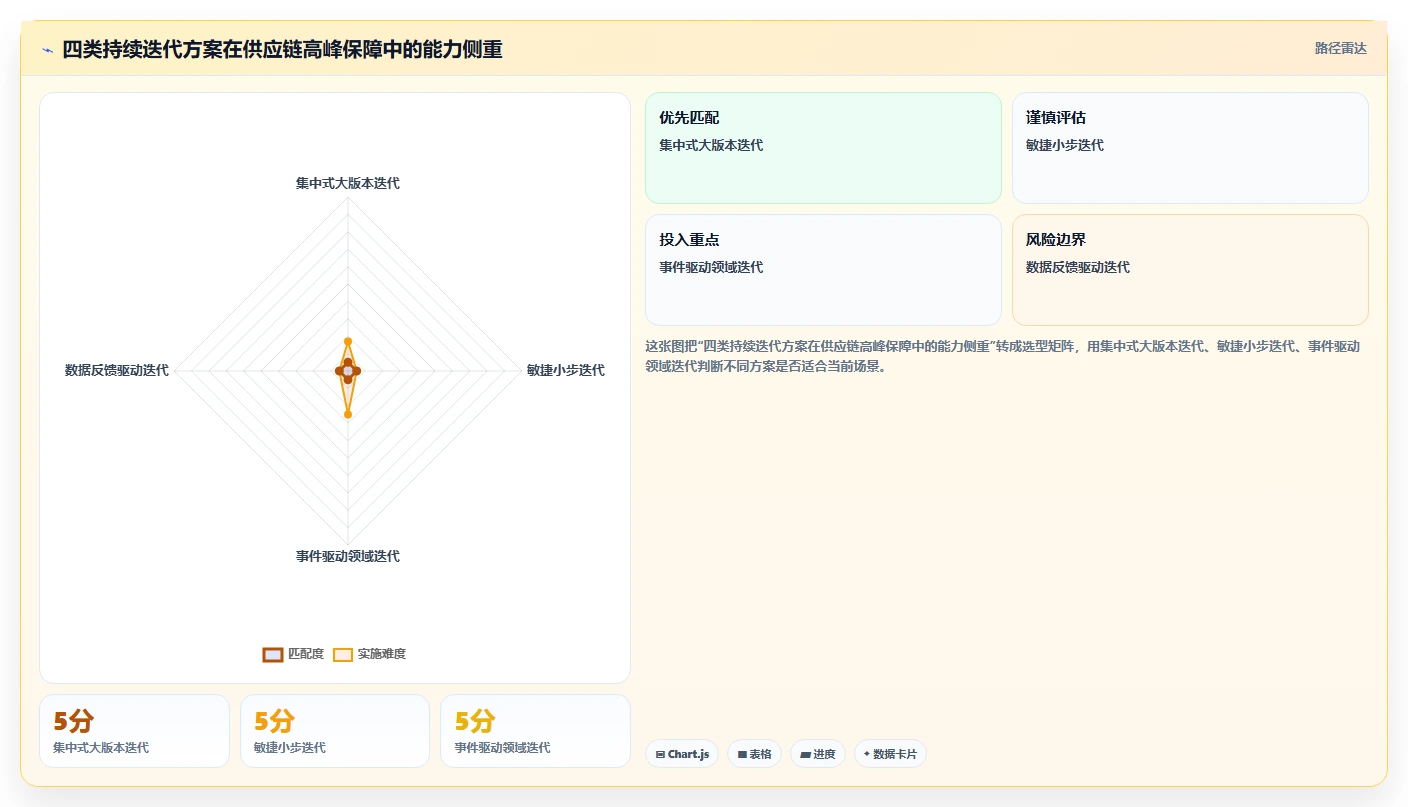Click the 敏捷小步迭代 radar axis label
The width and height of the screenshot is (1408, 807).
click(x=566, y=370)
